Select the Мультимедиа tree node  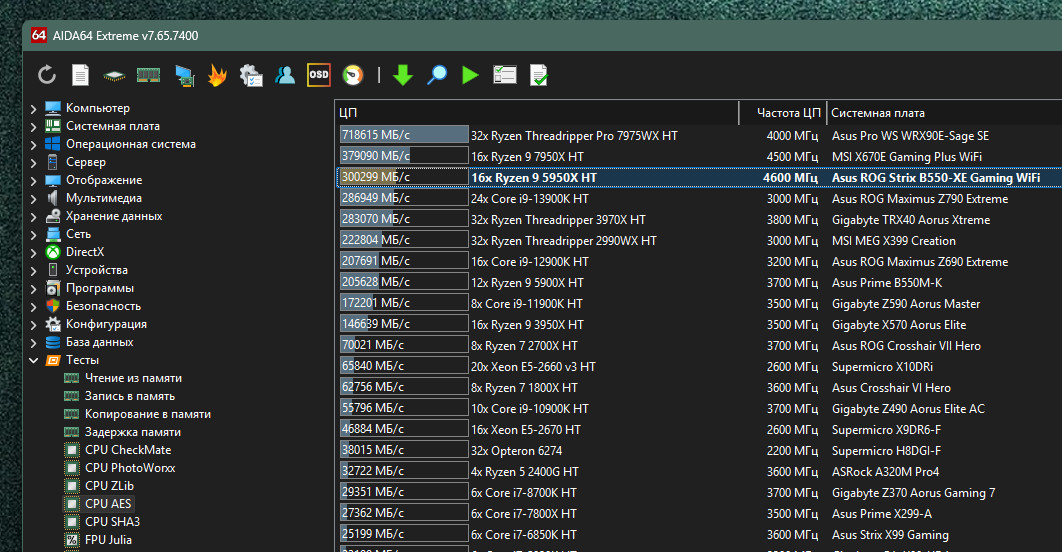pos(104,198)
